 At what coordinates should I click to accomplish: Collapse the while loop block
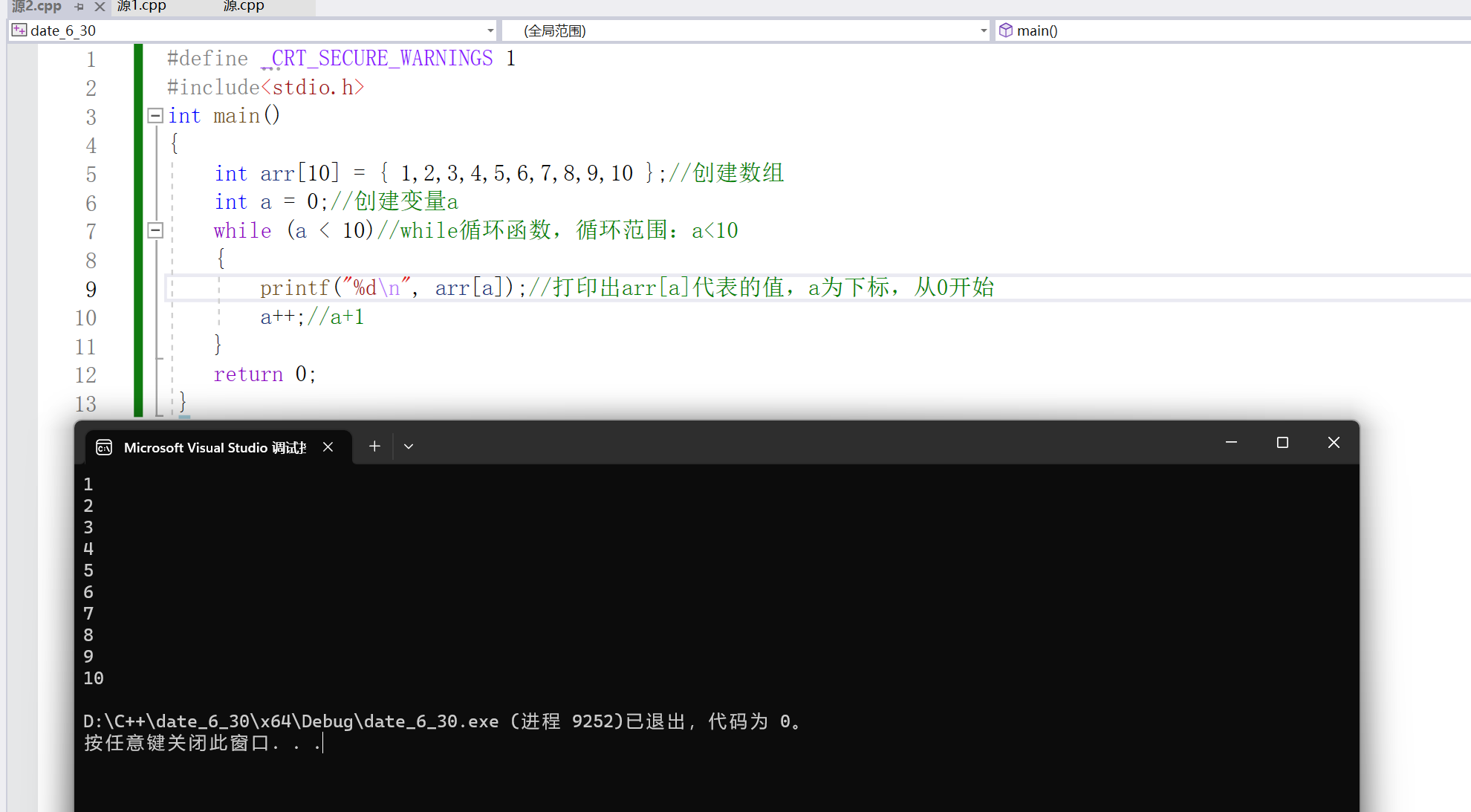pos(155,230)
